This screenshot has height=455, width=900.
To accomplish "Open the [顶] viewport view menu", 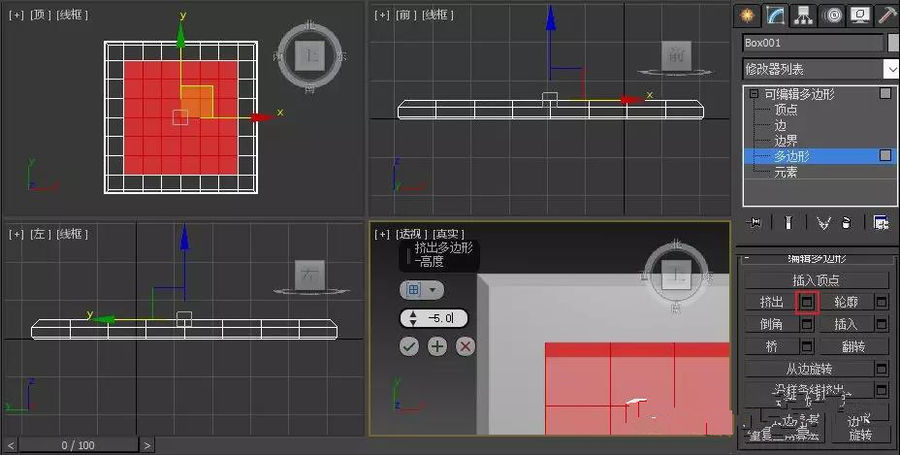I will [x=40, y=15].
